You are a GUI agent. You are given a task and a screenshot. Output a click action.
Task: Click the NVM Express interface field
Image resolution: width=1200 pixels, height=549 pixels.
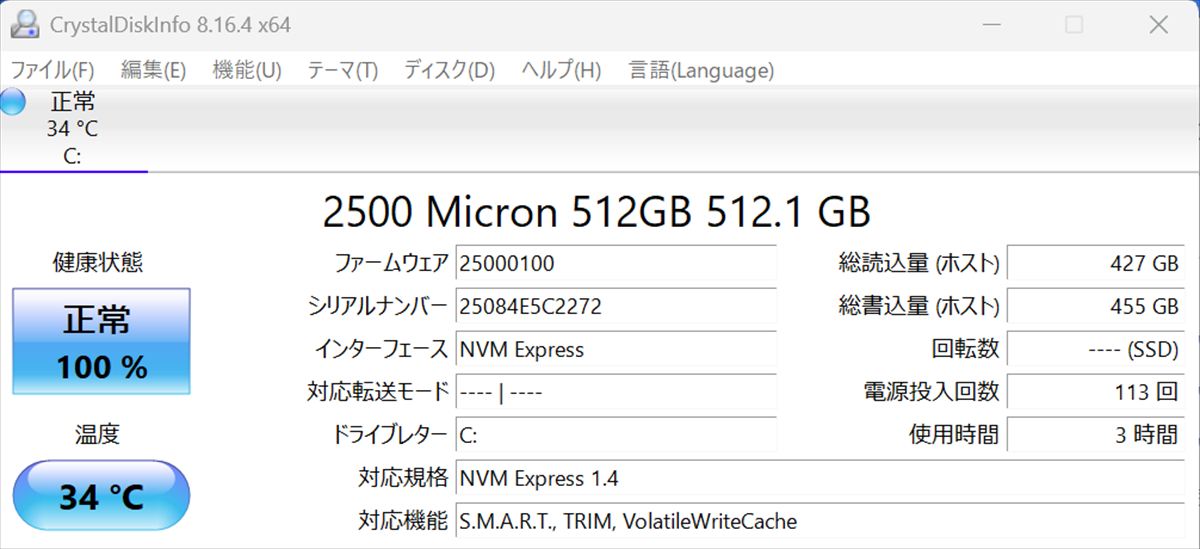click(x=616, y=349)
